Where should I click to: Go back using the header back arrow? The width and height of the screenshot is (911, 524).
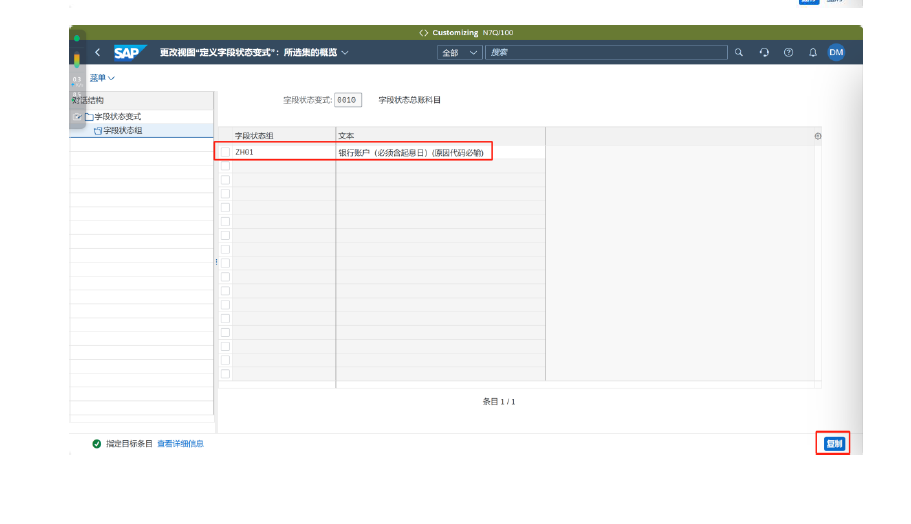(x=97, y=52)
